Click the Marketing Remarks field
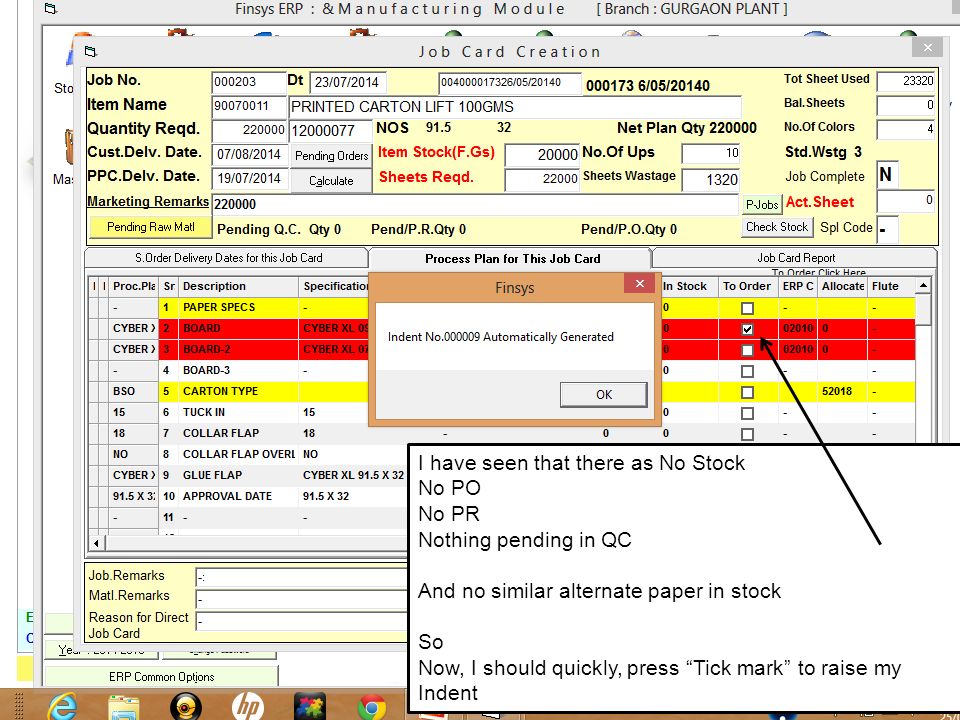The width and height of the screenshot is (960, 720). click(x=475, y=204)
